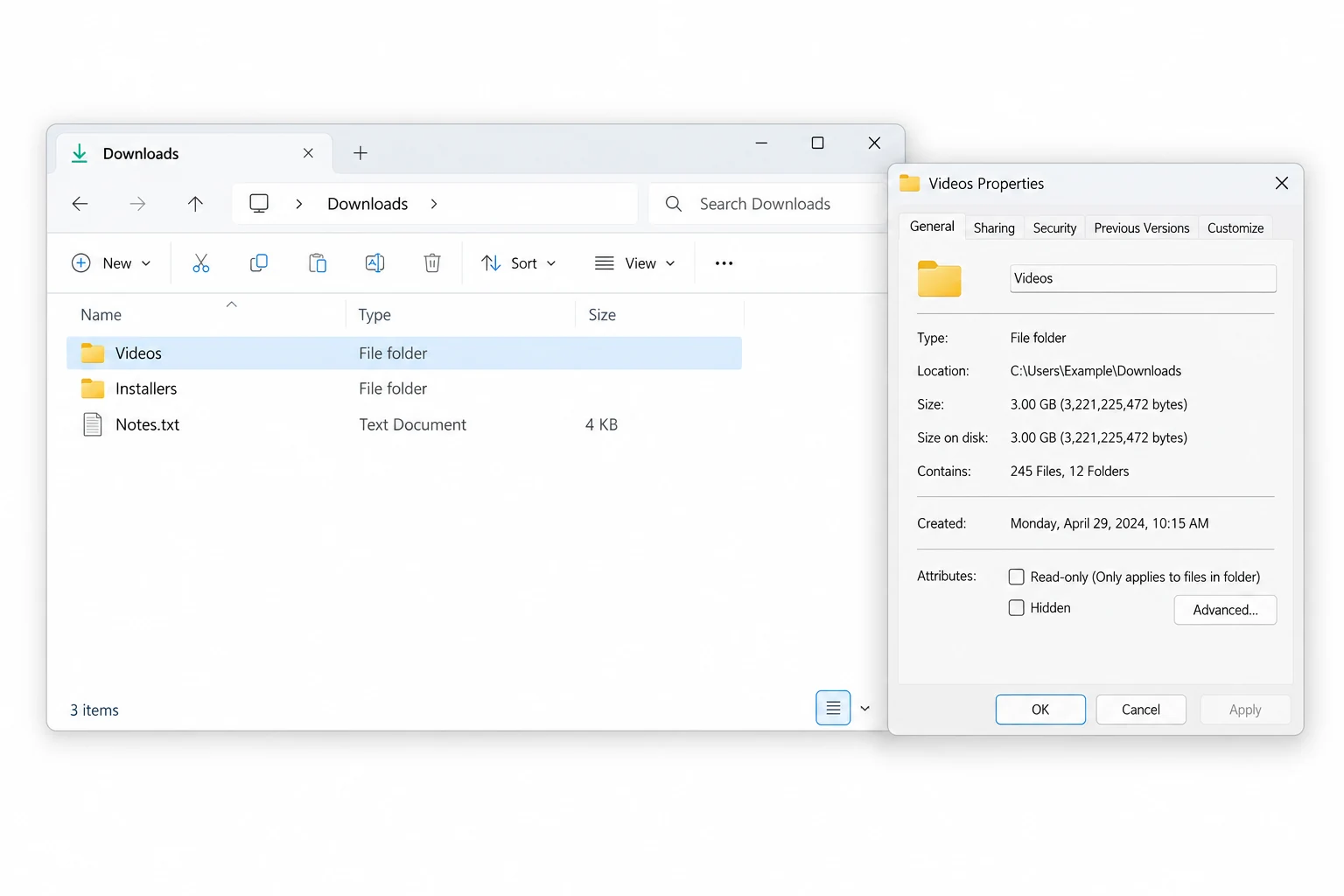Expand the chevron before Downloads in address bar
Screen dimensions: 1344x896
click(x=299, y=204)
